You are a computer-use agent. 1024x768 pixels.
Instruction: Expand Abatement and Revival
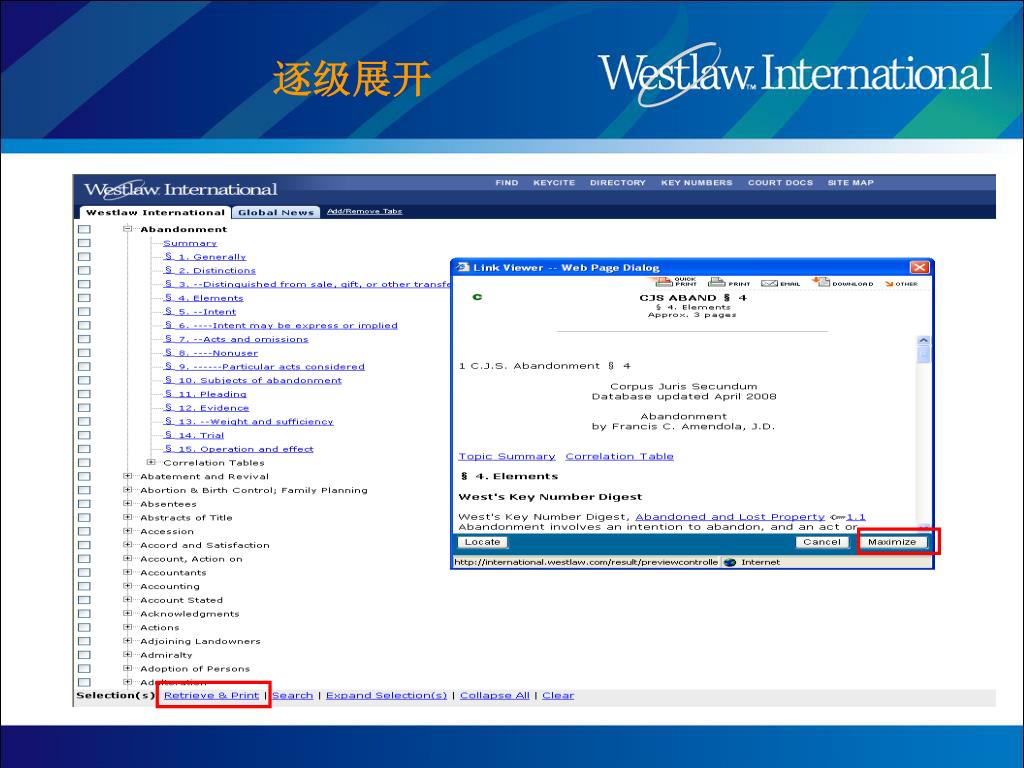click(x=128, y=476)
